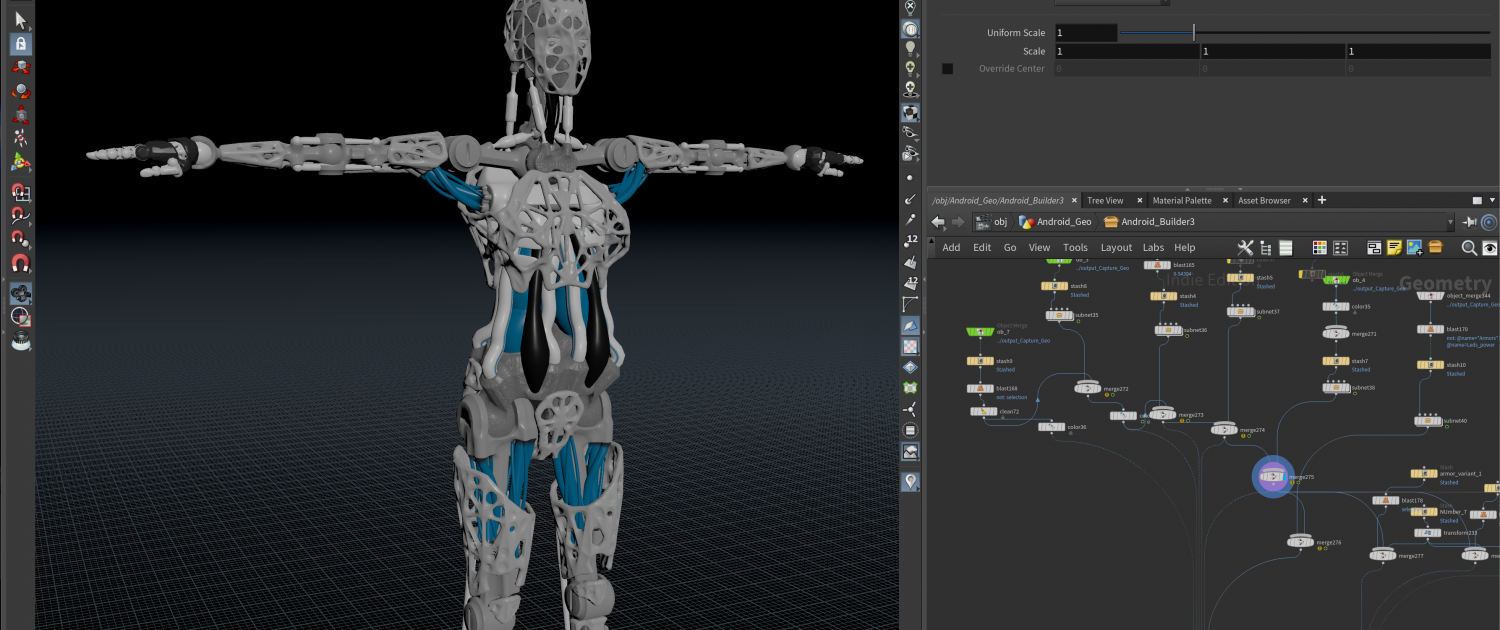Click the add background image icon
Image resolution: width=1500 pixels, height=630 pixels.
tap(1414, 248)
